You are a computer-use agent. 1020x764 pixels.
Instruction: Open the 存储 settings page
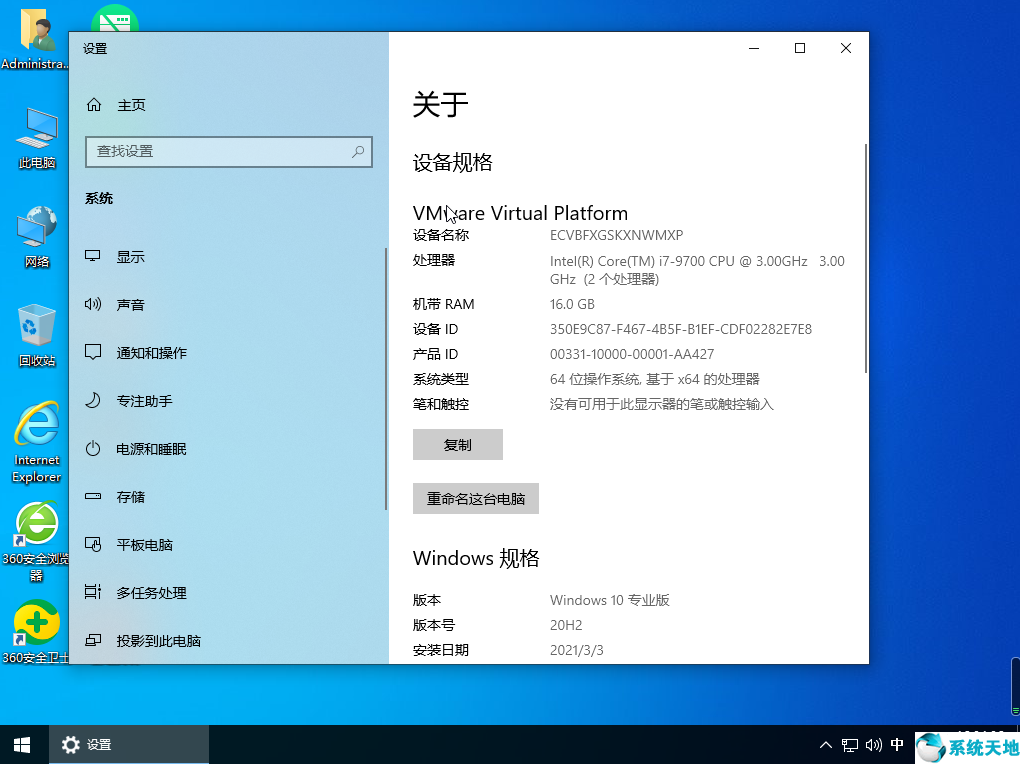(228, 497)
